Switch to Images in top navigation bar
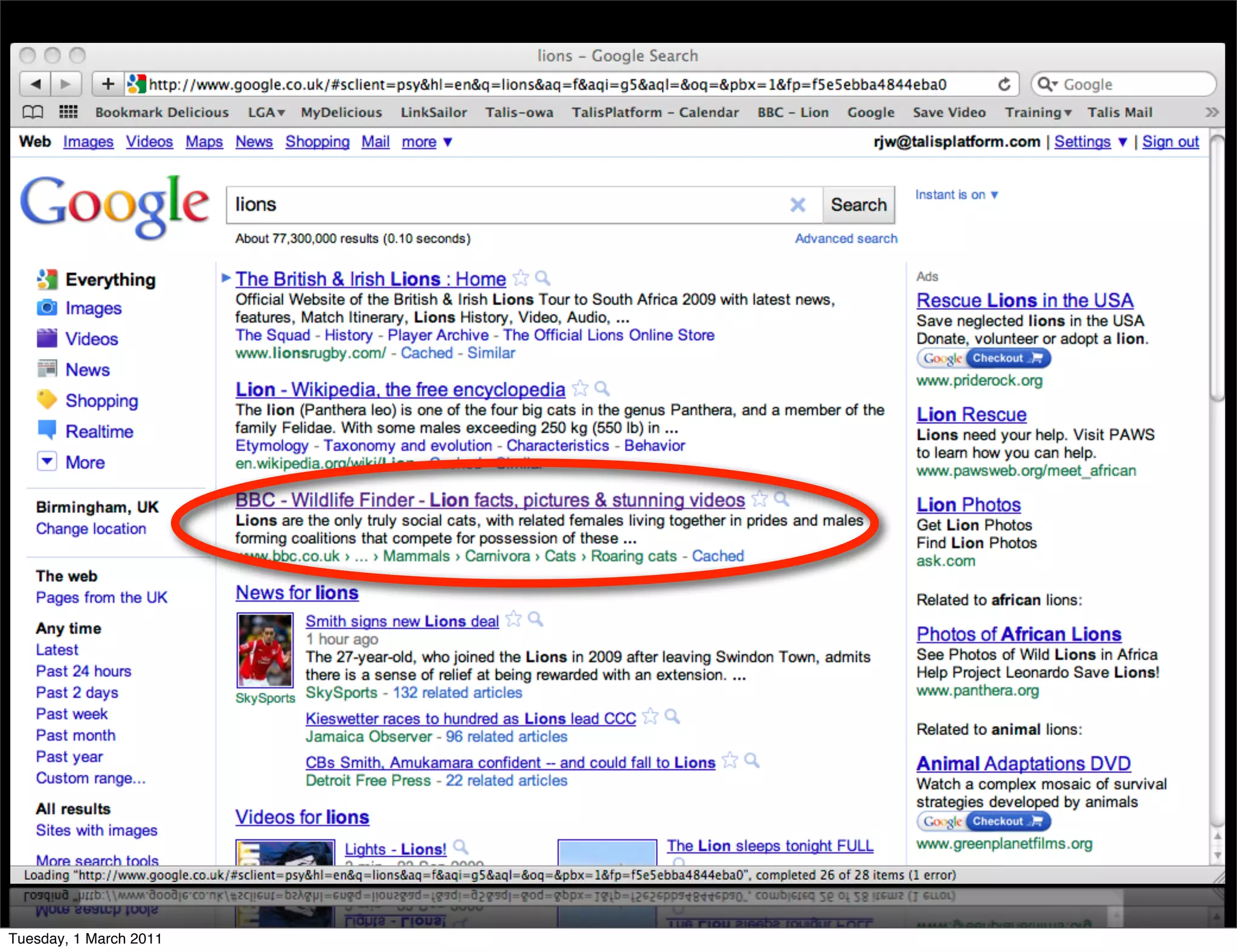This screenshot has width=1237, height=952. coord(88,142)
